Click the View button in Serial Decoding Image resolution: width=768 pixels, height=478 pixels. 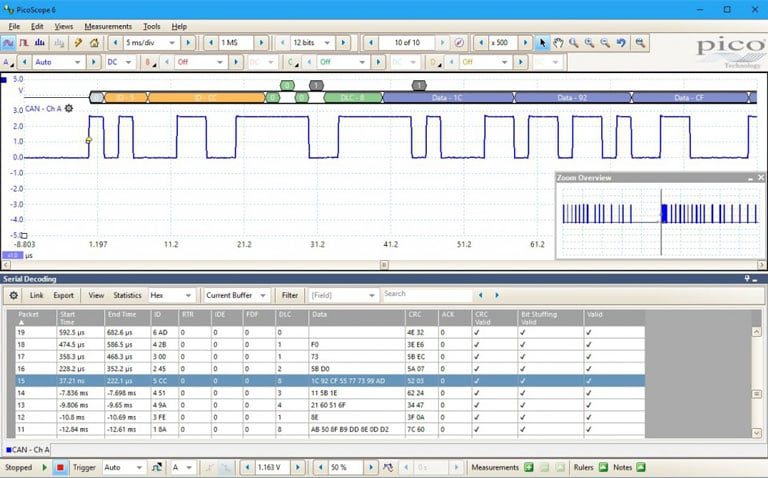tap(96, 295)
